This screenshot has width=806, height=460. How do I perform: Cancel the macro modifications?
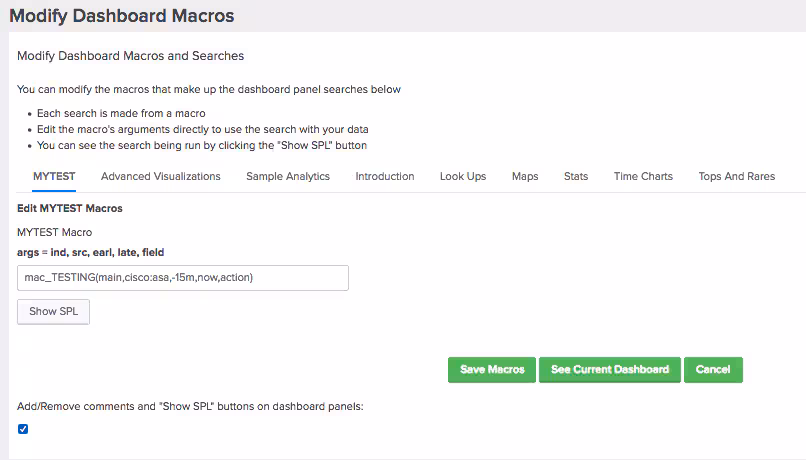pos(713,369)
